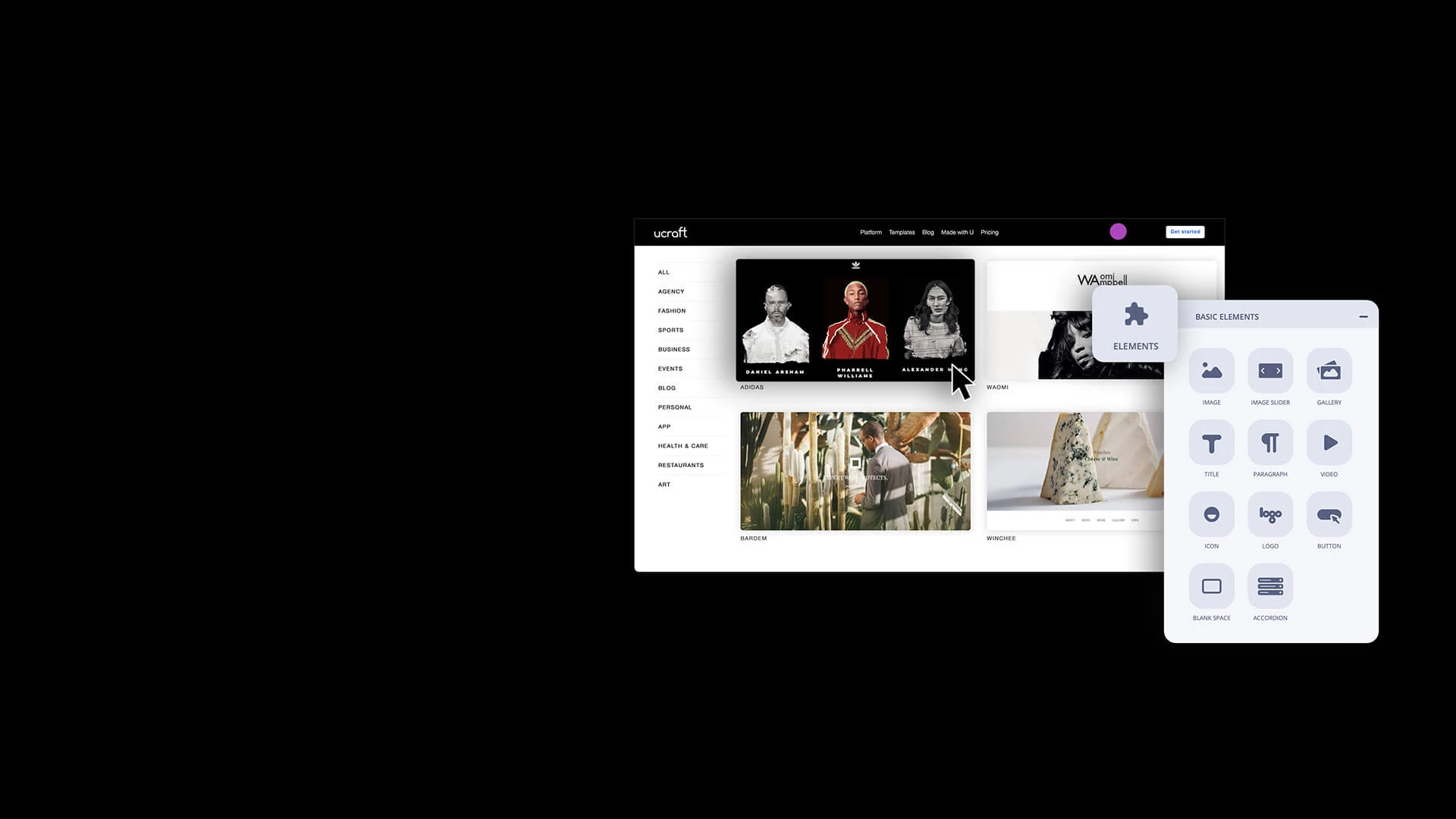The width and height of the screenshot is (1456, 819).
Task: Pick the Paragraph element icon
Action: click(1270, 443)
